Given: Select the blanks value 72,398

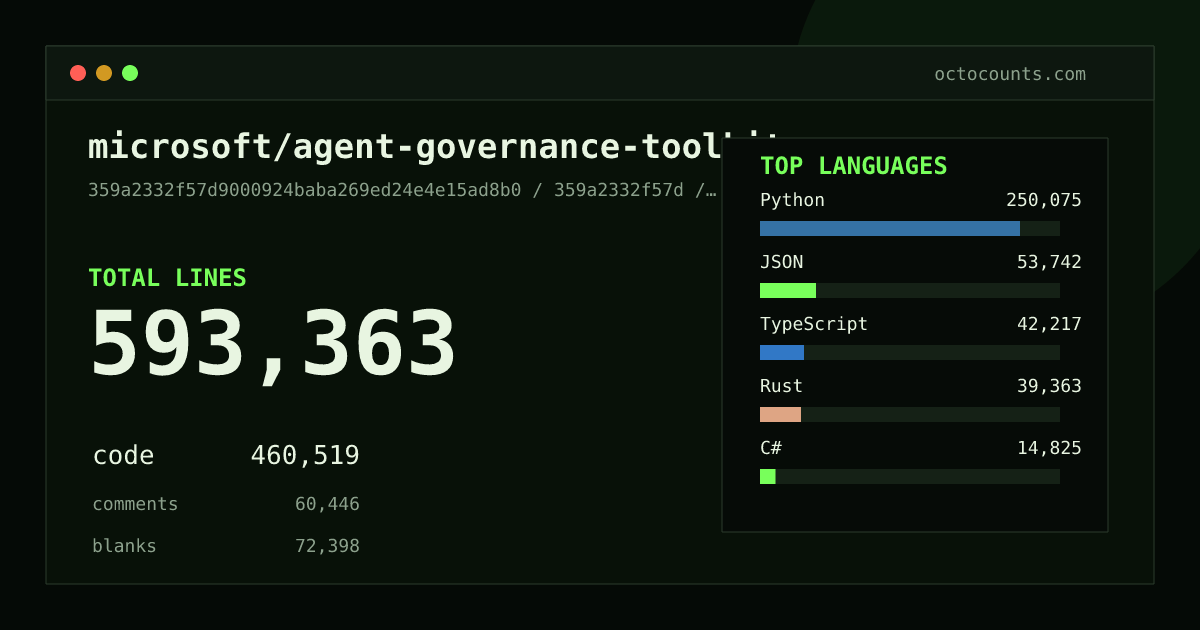Looking at the screenshot, I should [x=327, y=546].
